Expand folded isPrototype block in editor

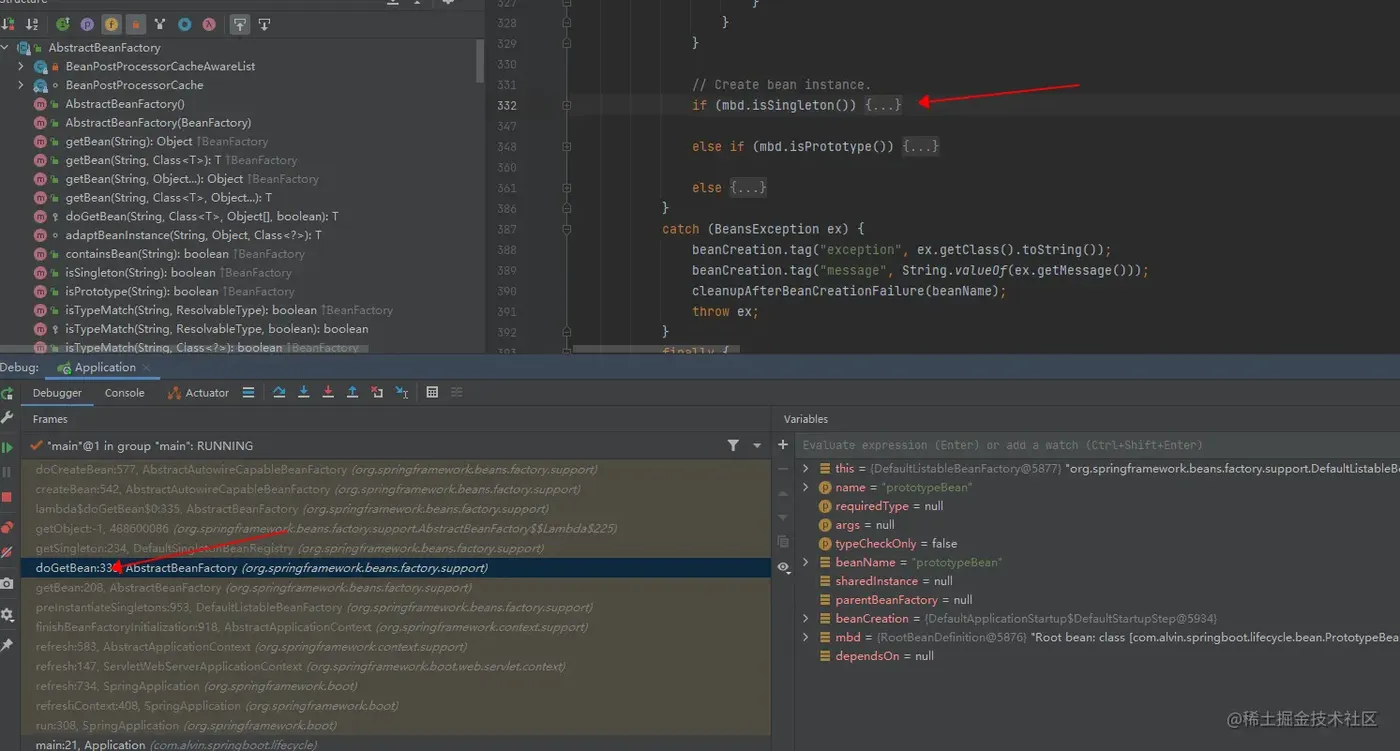tap(920, 147)
